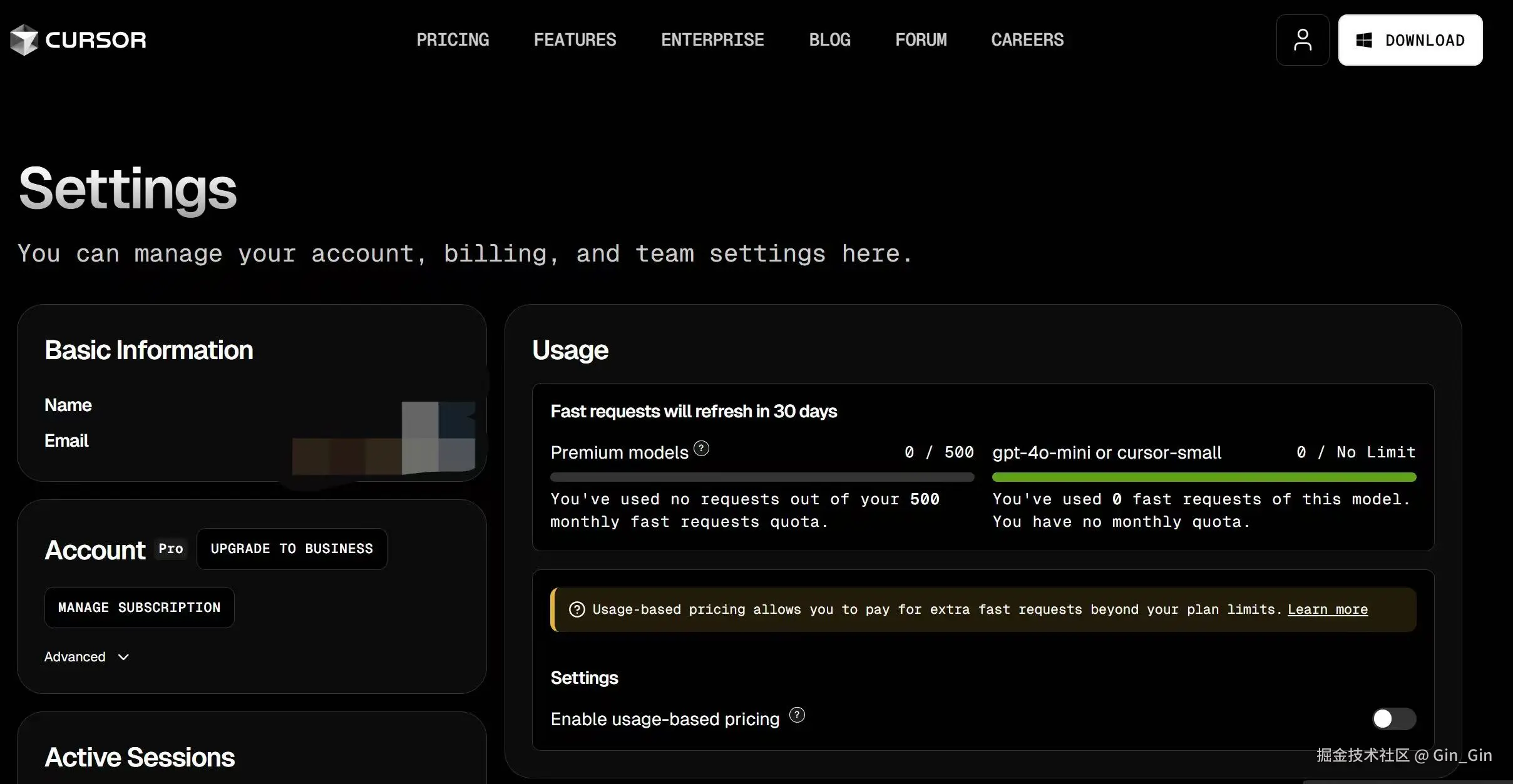Follow the Learn more link
The width and height of the screenshot is (1513, 784).
(1327, 609)
